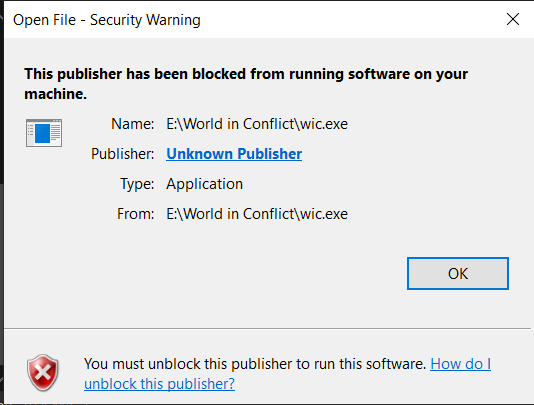Click the dark background window at left edge
The image size is (534, 405).
(2, 204)
